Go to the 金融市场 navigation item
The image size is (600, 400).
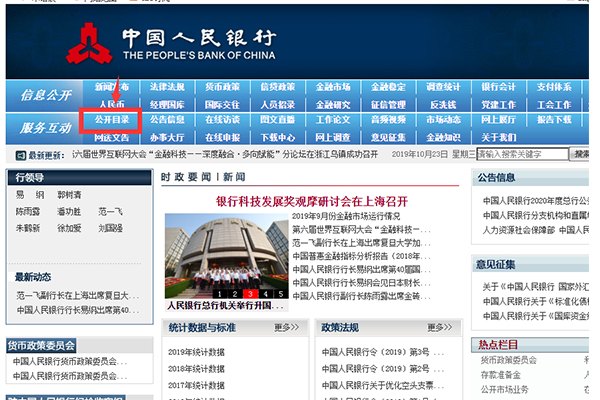click(332, 87)
